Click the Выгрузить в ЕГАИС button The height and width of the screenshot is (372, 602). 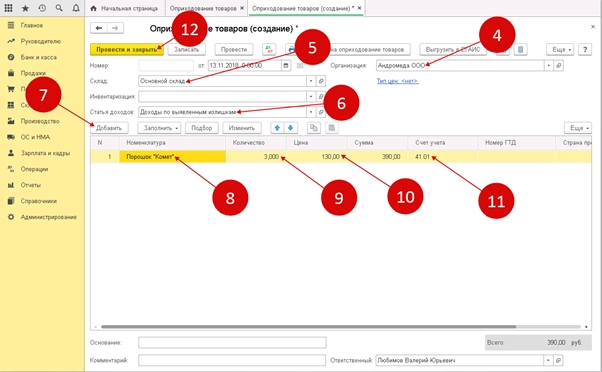click(x=453, y=50)
